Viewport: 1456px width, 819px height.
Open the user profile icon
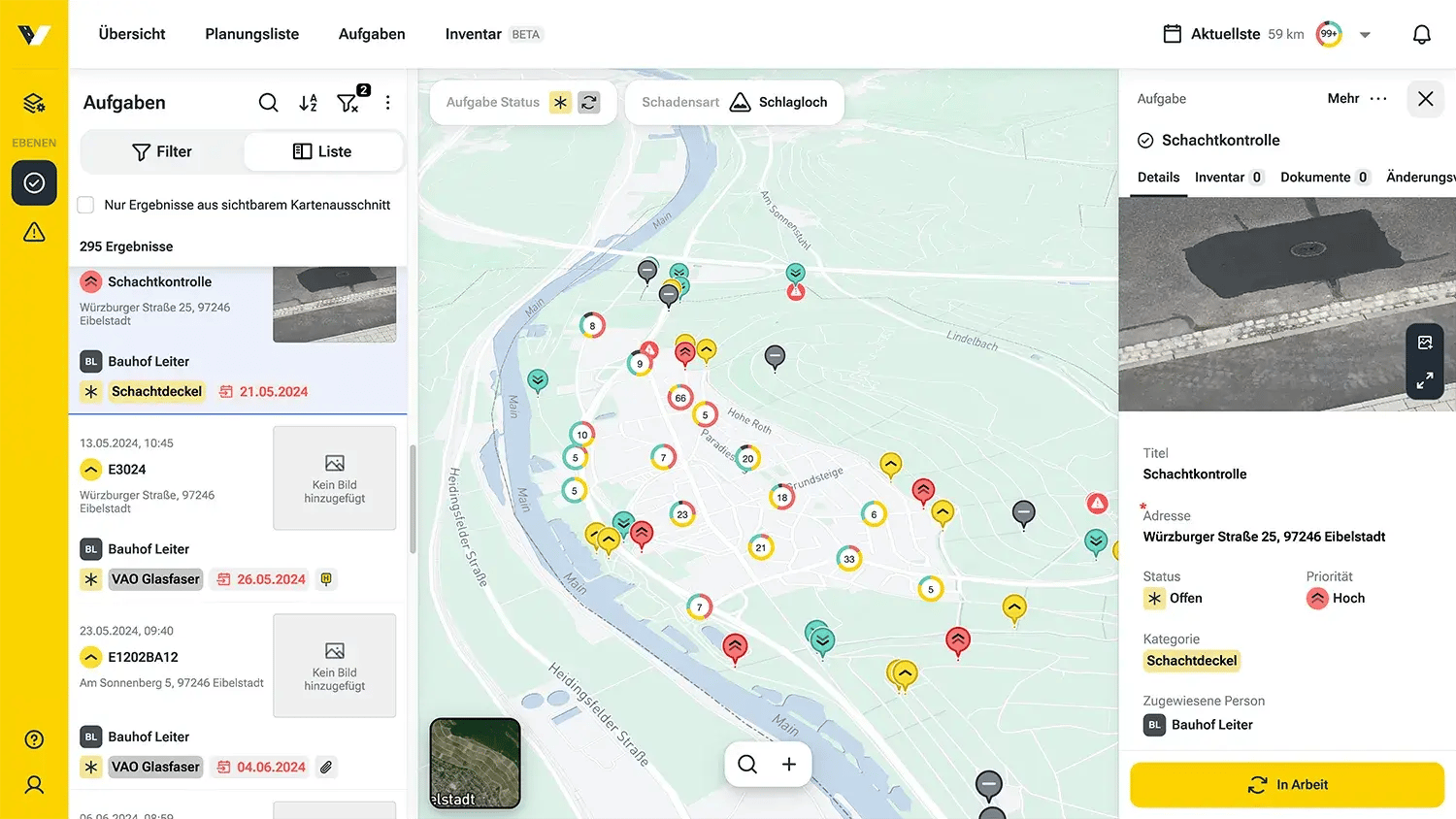coord(34,785)
